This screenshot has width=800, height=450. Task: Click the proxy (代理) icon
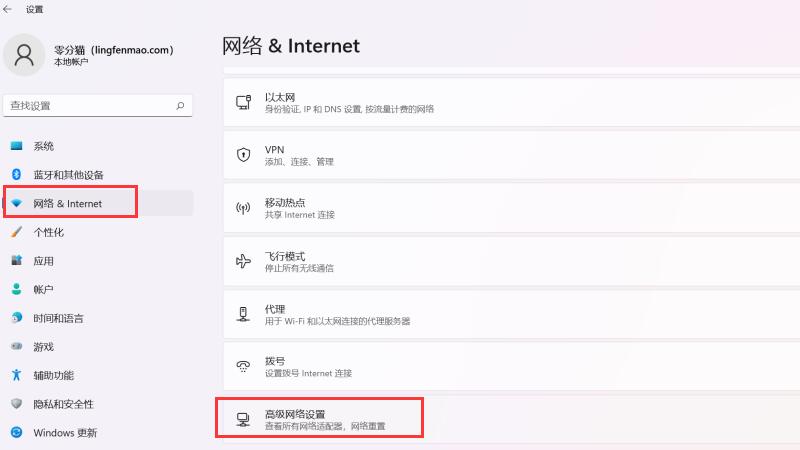(x=243, y=314)
